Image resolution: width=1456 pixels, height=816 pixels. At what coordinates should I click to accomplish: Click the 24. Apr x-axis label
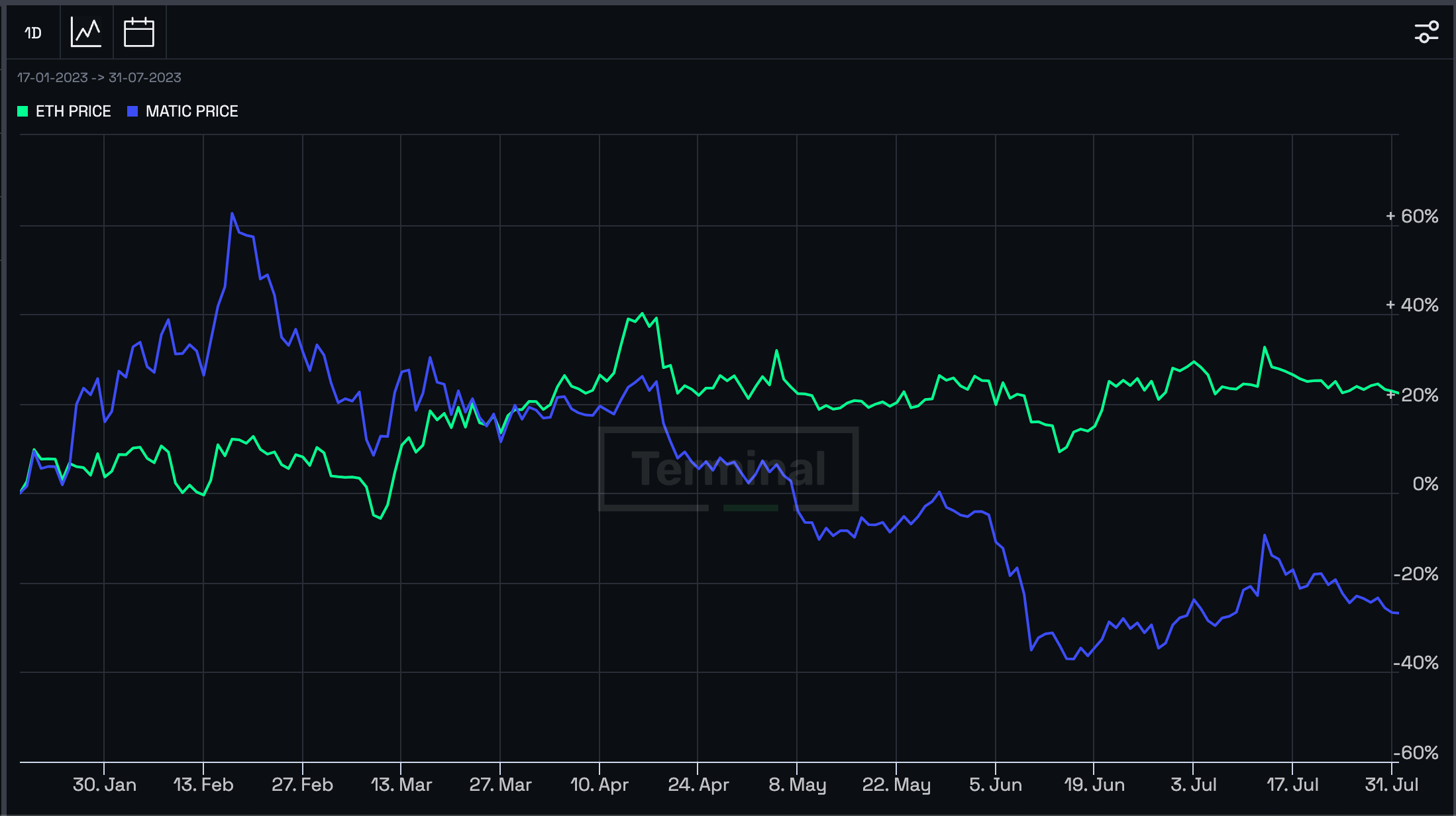point(698,785)
